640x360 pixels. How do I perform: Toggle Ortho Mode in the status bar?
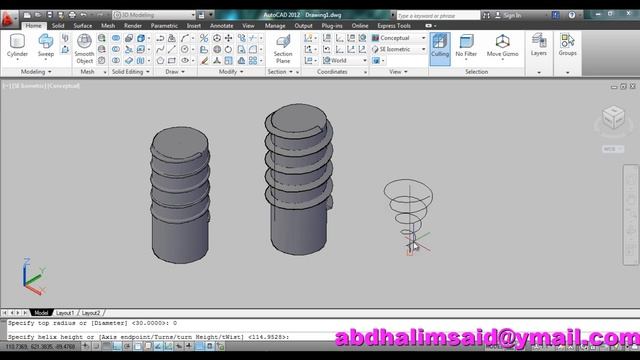point(117,347)
